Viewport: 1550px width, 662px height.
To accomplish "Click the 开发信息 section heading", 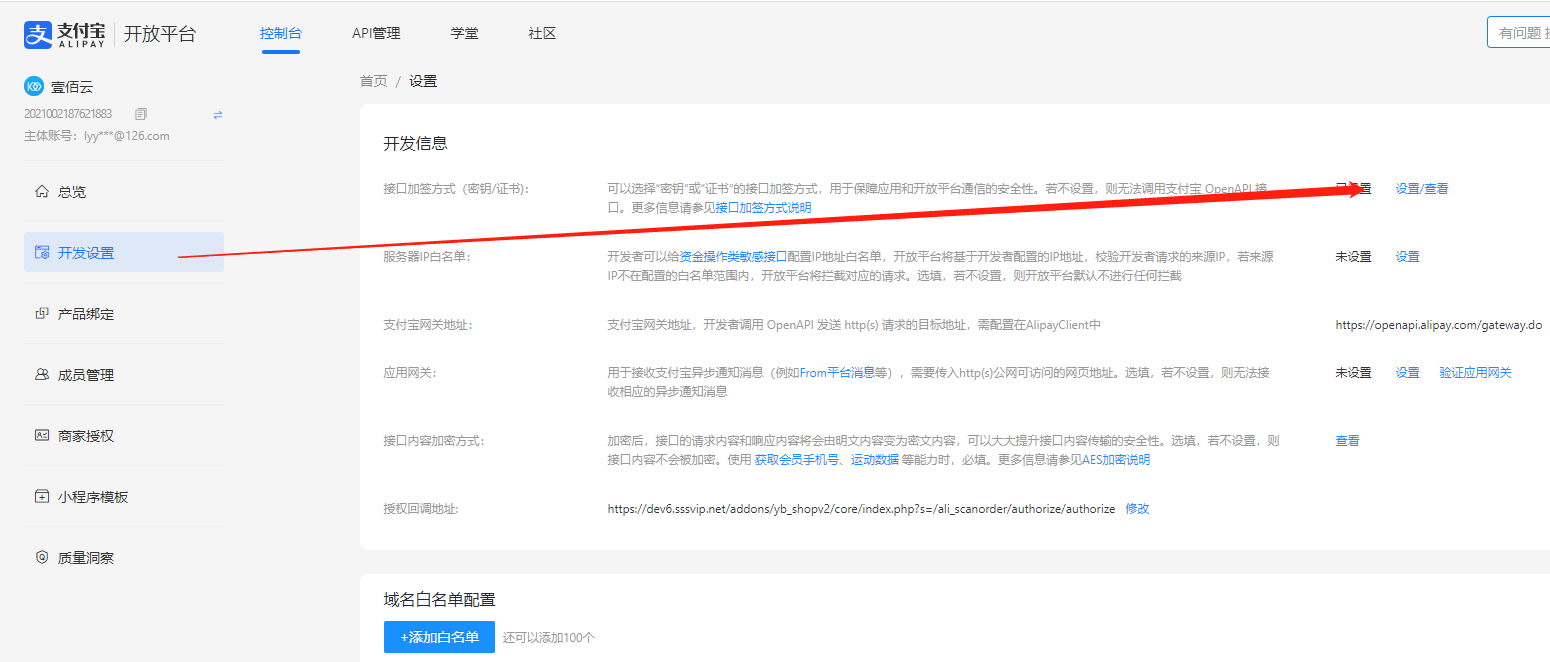I will click(x=416, y=143).
